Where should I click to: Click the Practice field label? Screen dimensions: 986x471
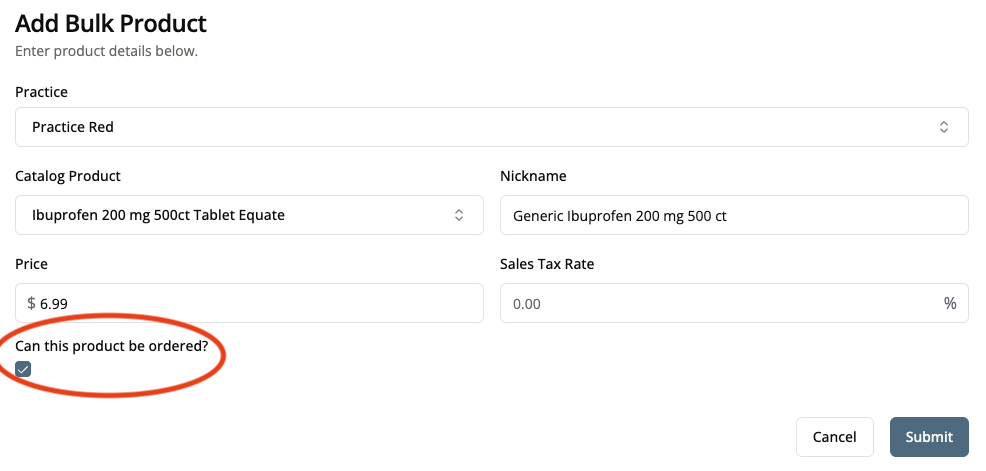click(x=42, y=92)
